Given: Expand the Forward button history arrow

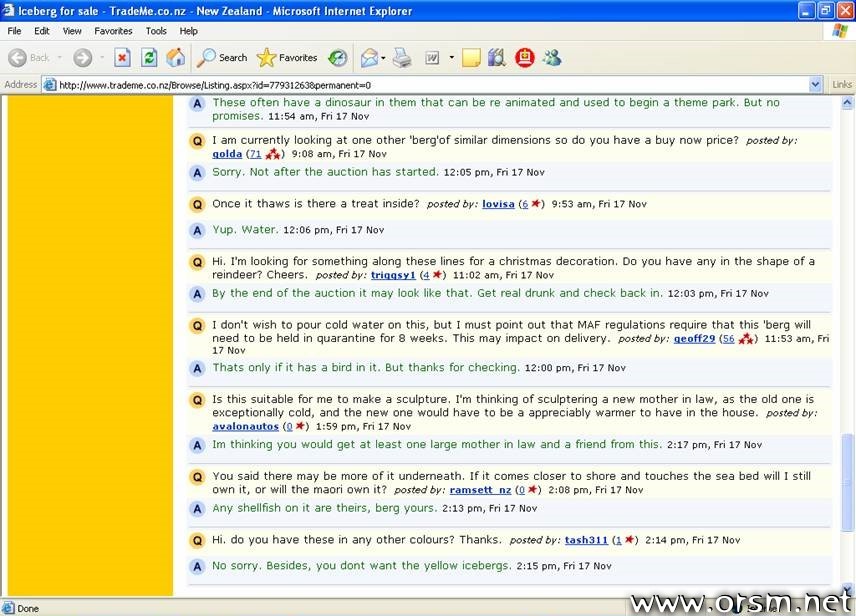Looking at the screenshot, I should pos(102,57).
